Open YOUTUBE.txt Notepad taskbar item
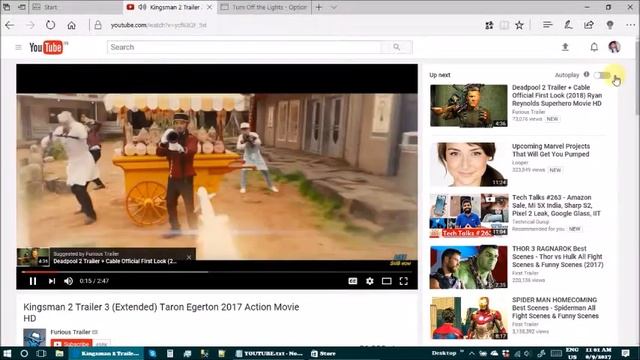Image resolution: width=640 pixels, height=360 pixels. coord(269,353)
